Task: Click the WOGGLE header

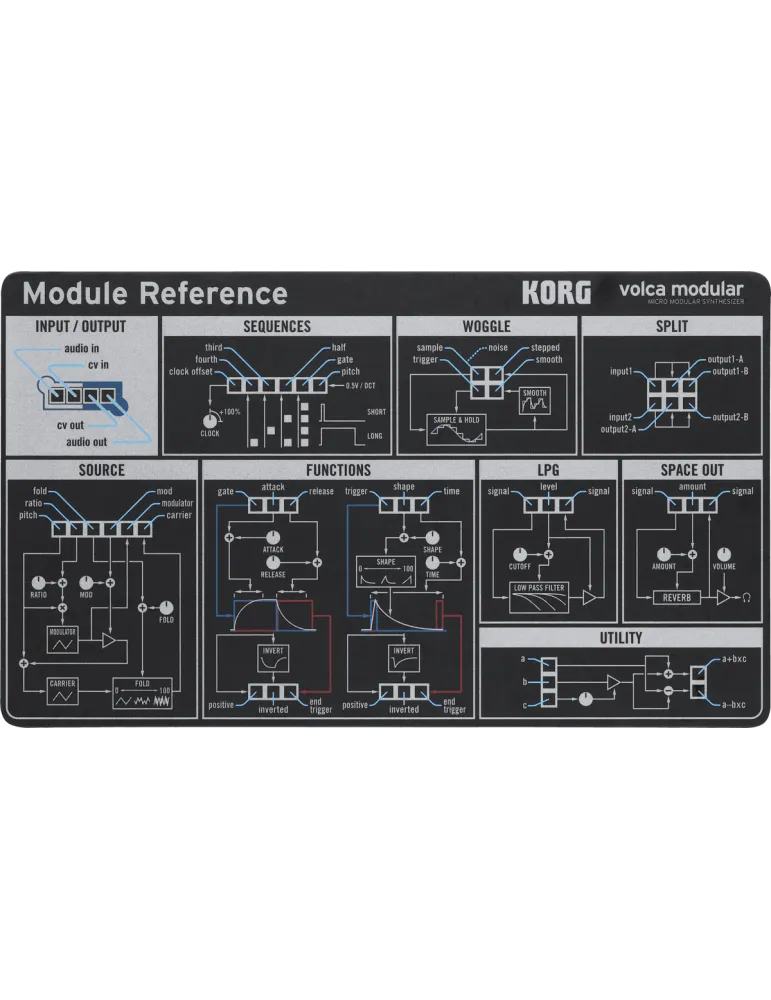Action: pos(487,327)
